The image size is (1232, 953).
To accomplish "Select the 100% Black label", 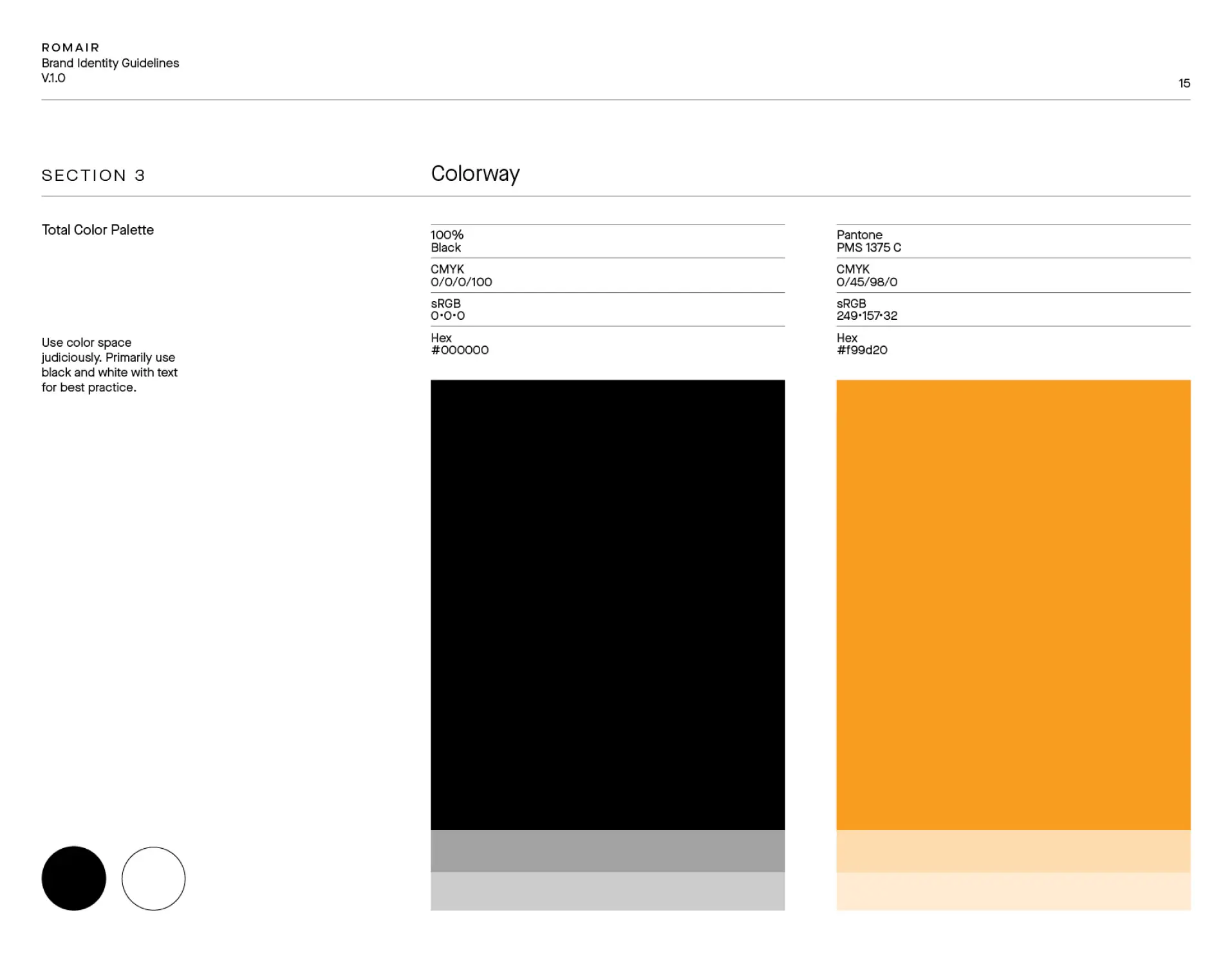I will tap(447, 241).
